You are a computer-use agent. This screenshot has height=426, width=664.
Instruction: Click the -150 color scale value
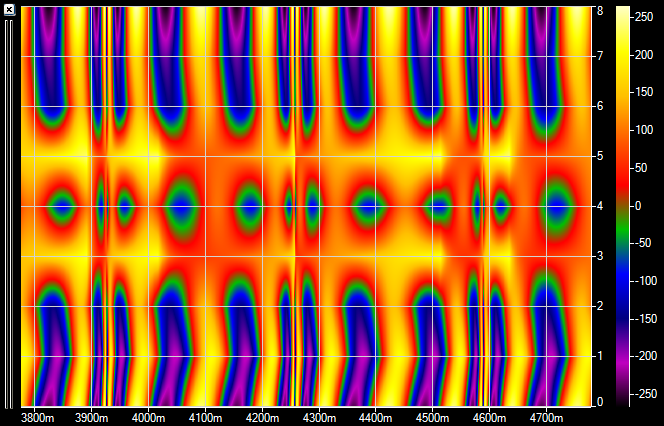click(x=646, y=319)
